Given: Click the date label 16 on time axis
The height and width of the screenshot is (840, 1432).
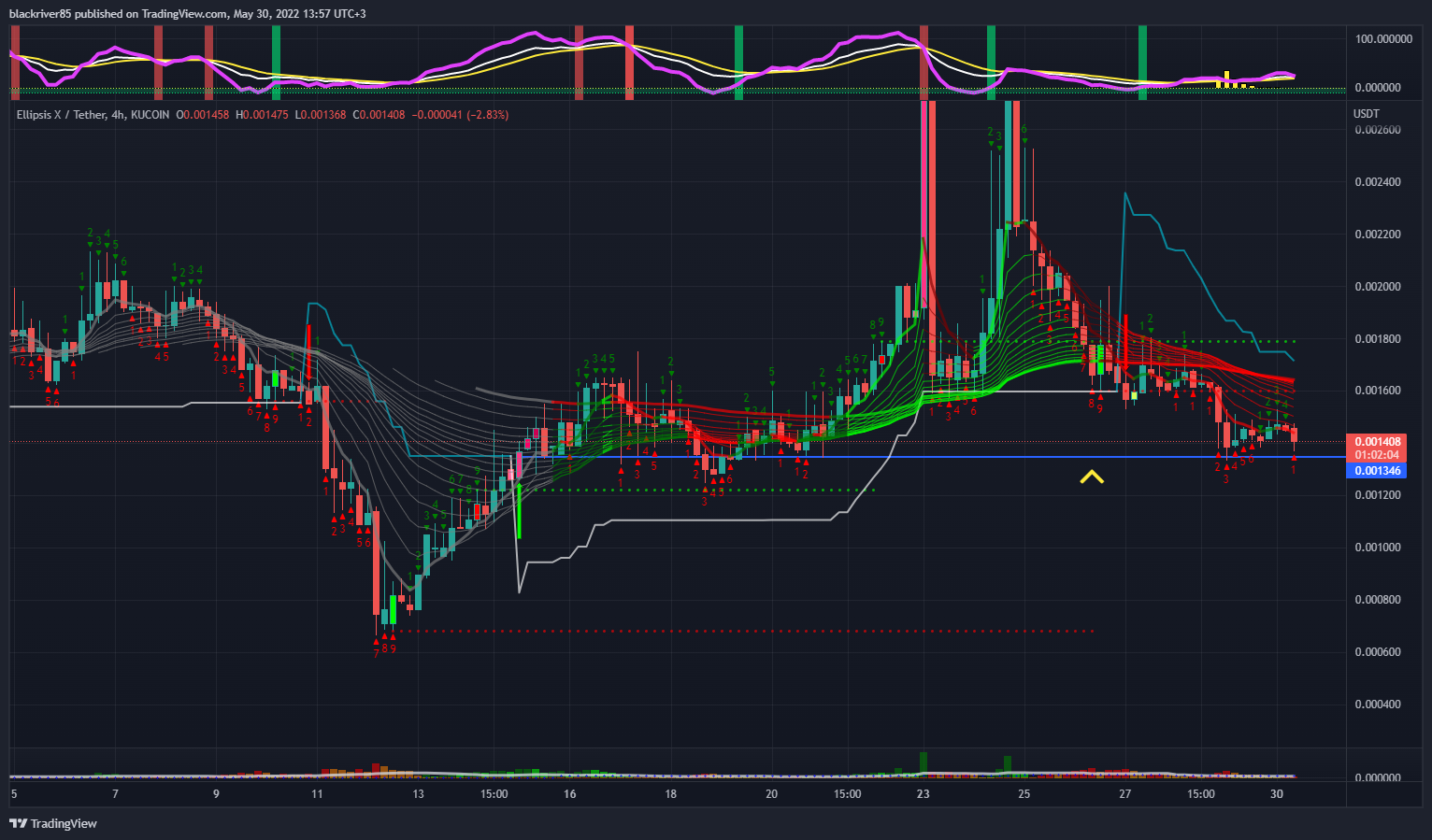Looking at the screenshot, I should (x=569, y=794).
